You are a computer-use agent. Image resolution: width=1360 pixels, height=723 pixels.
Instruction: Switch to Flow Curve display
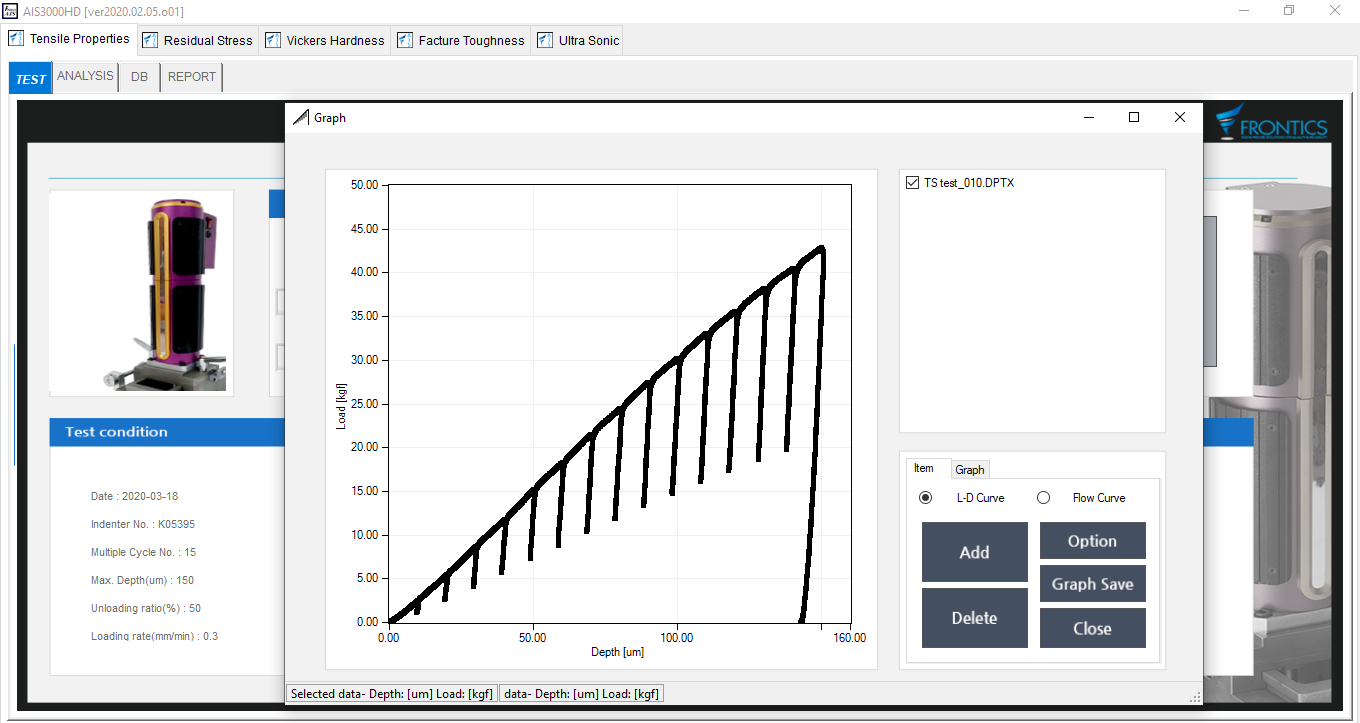coord(1043,497)
